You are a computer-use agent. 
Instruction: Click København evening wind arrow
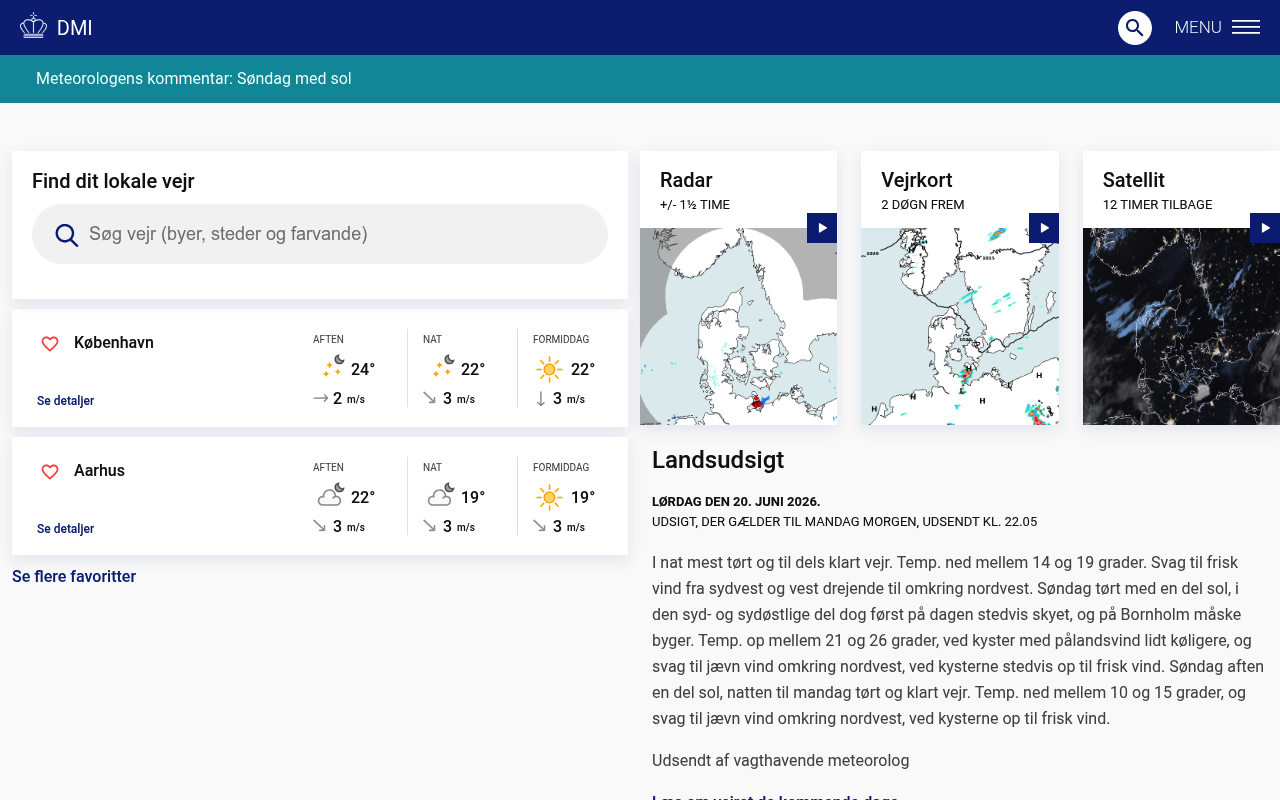pyautogui.click(x=321, y=398)
